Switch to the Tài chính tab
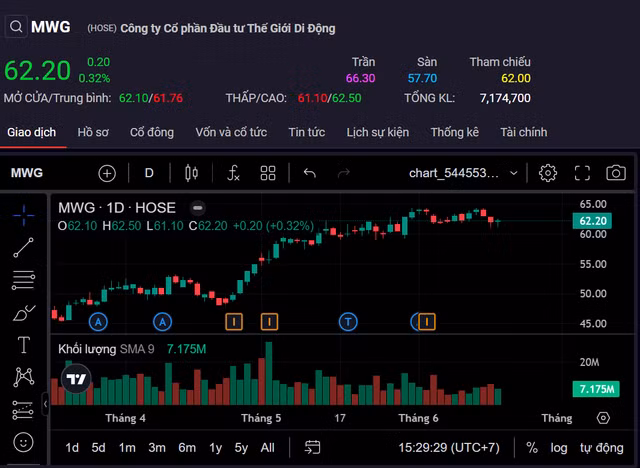The image size is (640, 468). (x=524, y=132)
